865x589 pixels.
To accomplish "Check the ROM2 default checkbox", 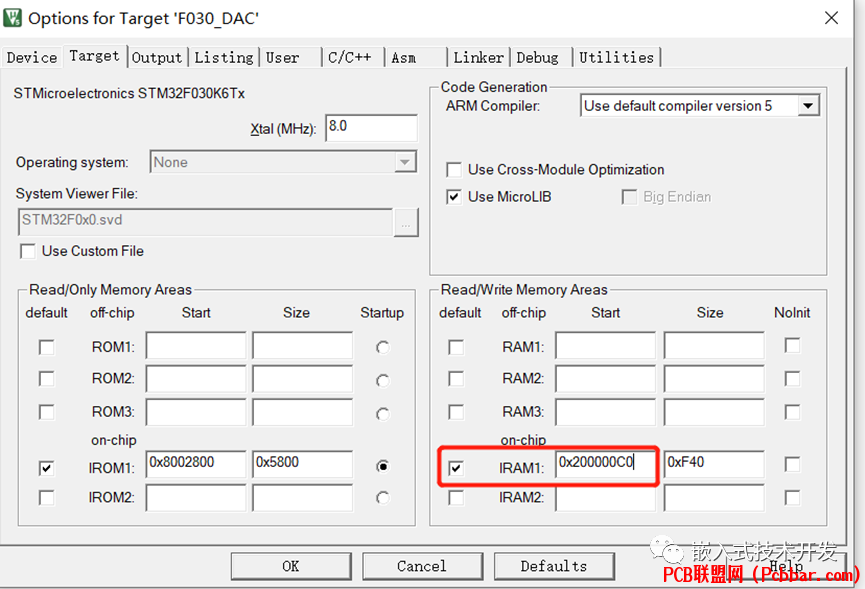I will pos(46,379).
